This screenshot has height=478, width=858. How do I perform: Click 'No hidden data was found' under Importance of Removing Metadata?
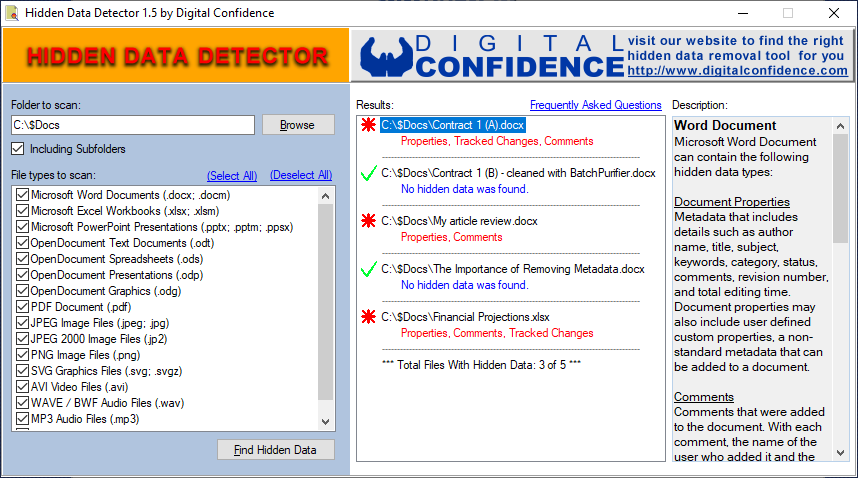465,285
